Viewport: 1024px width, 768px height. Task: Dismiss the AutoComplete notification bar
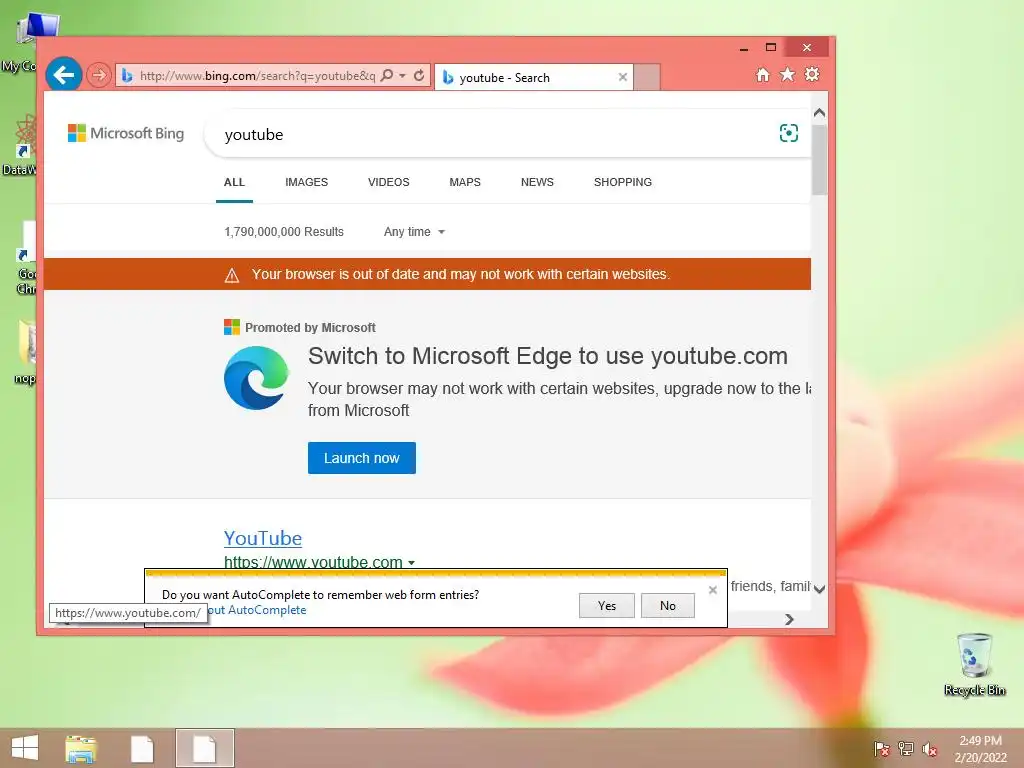(712, 590)
